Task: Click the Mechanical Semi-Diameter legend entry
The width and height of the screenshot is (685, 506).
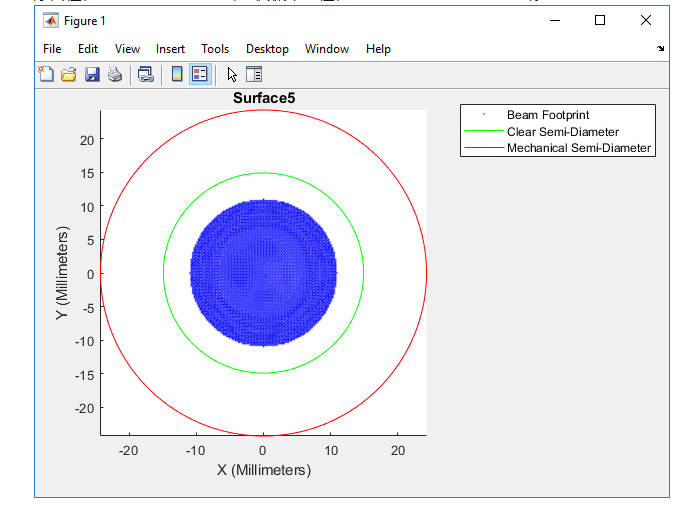Action: point(578,148)
